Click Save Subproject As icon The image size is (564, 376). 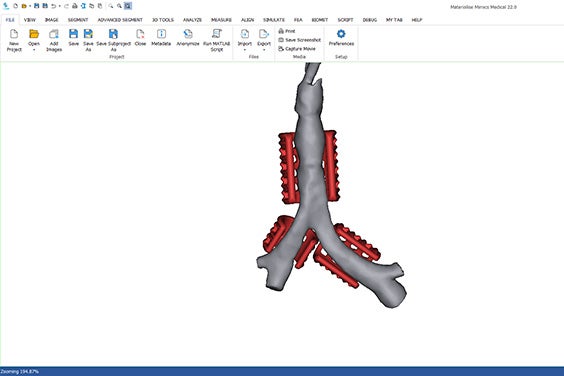[113, 34]
